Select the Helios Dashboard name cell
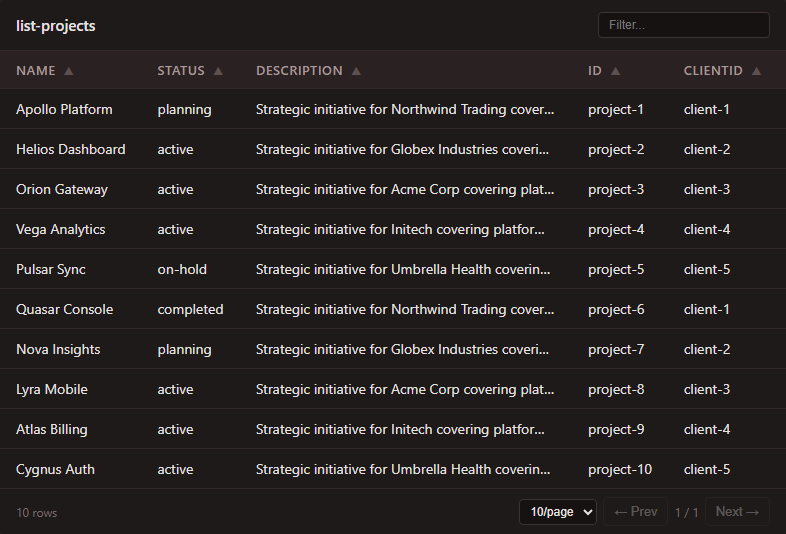 tap(71, 149)
